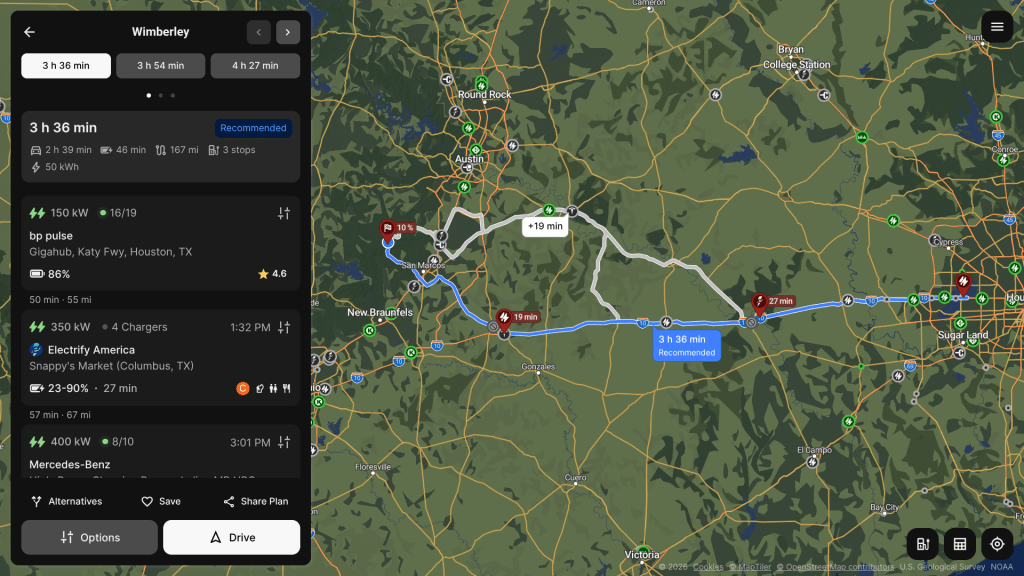Go to the next plan with right chevron

[288, 32]
